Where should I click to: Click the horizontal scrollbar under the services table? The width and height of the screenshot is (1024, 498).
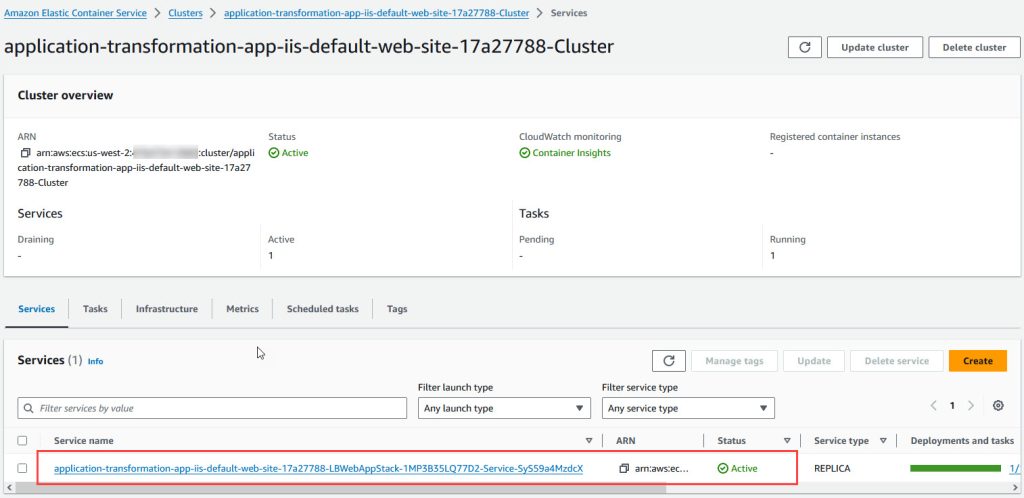(x=340, y=488)
